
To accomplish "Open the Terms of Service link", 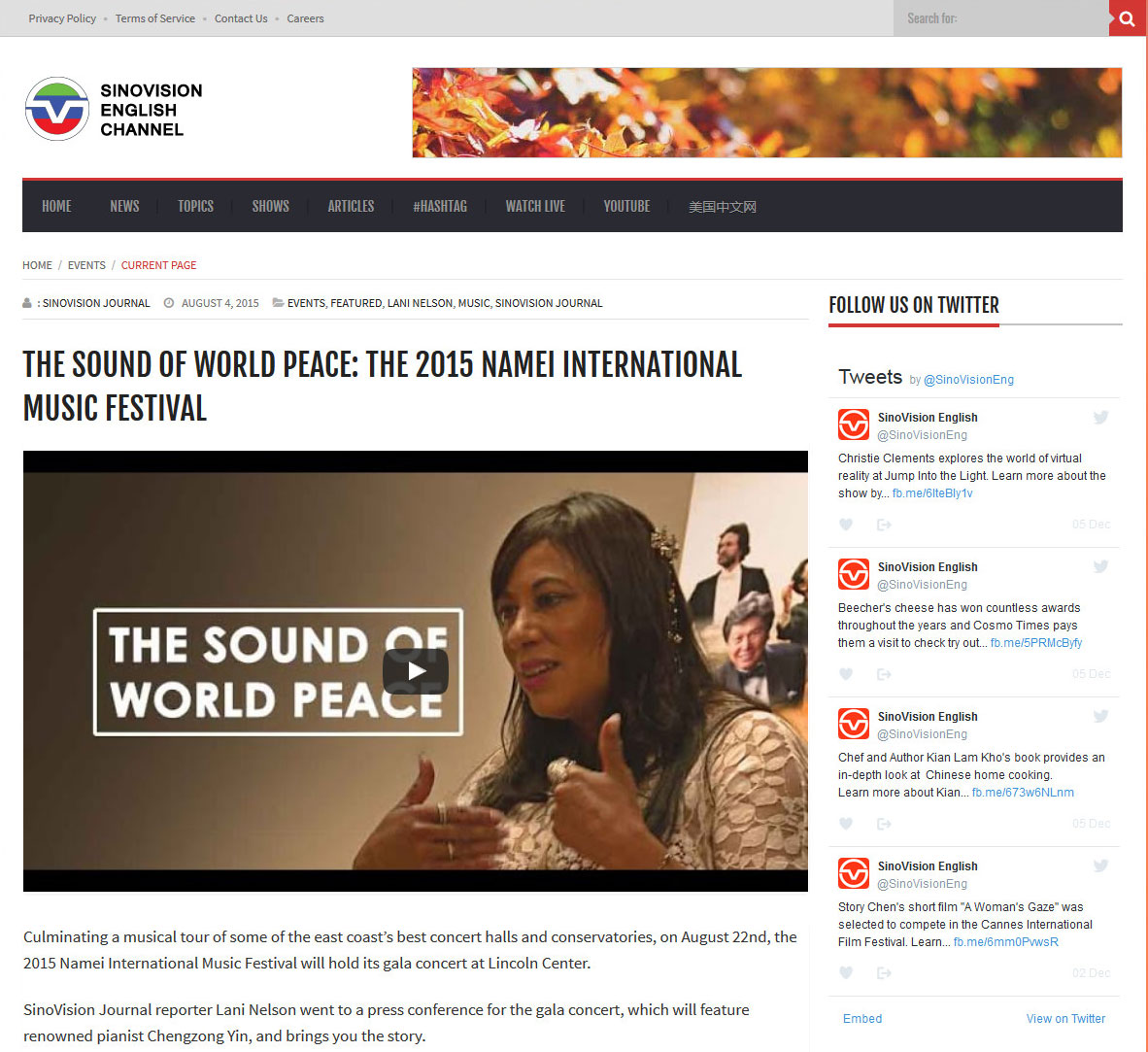I will 155,18.
